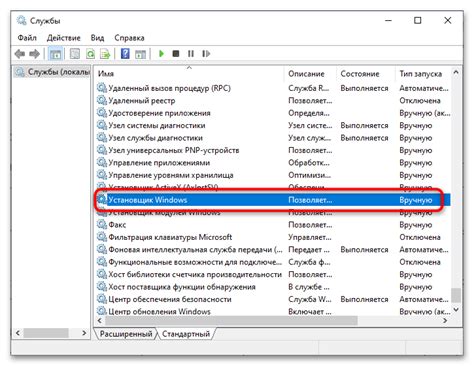Open the Действие menu
Screen dimensions: 474x366
64,38
